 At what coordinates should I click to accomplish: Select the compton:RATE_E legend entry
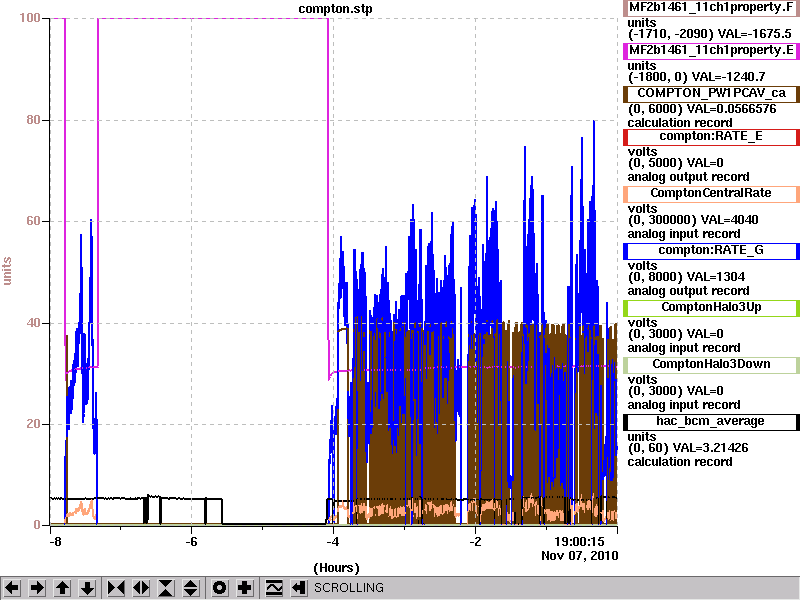pyautogui.click(x=711, y=137)
